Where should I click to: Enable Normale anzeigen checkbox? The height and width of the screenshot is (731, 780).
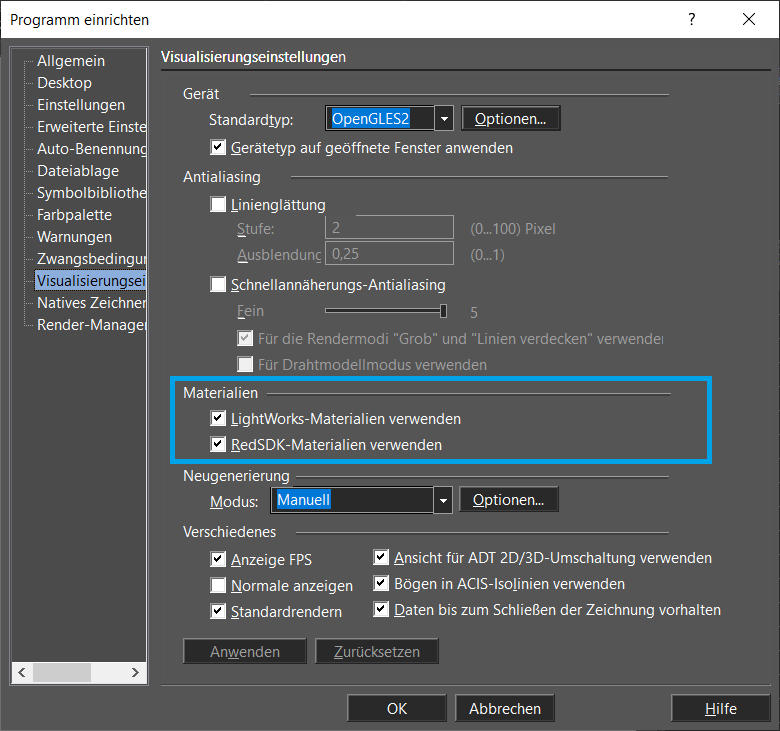[218, 585]
